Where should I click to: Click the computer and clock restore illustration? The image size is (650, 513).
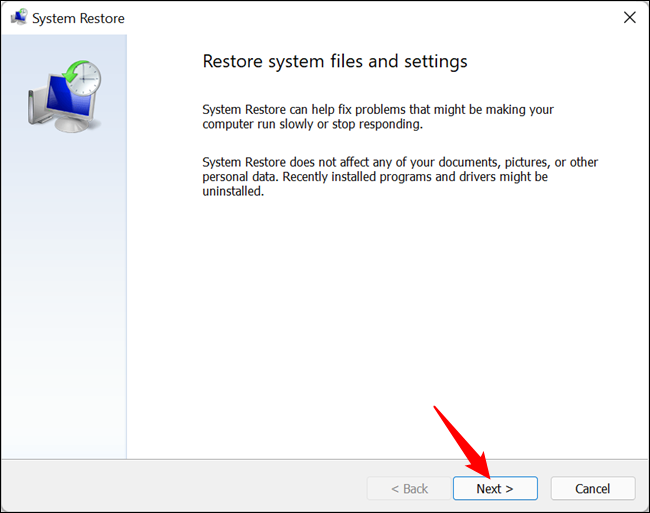point(65,96)
